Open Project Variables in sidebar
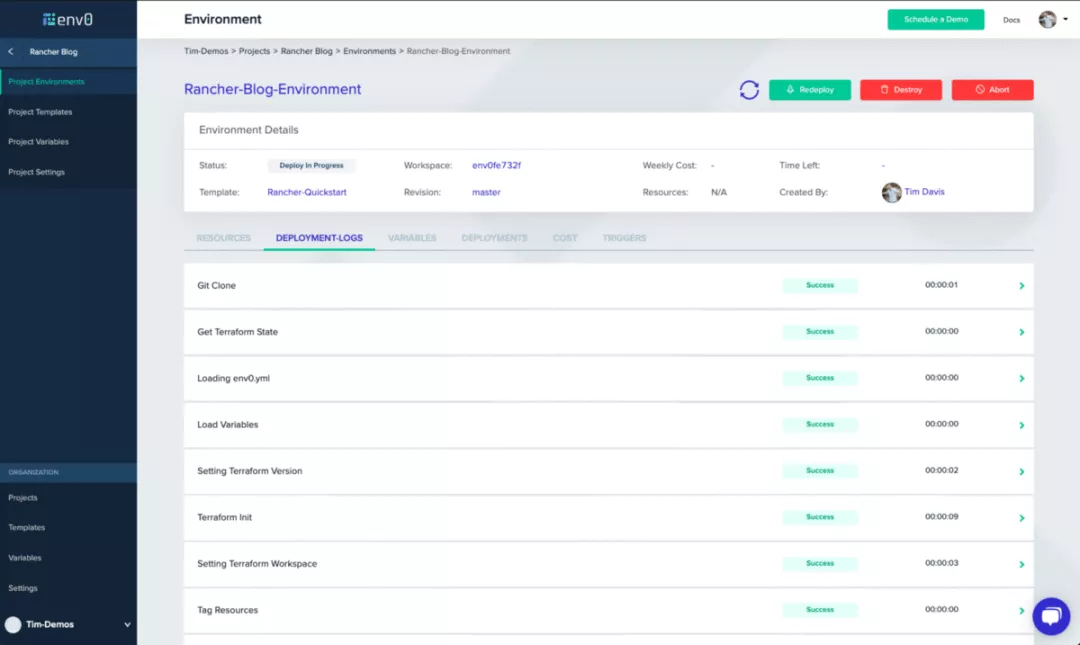Image resolution: width=1080 pixels, height=645 pixels. 39,142
